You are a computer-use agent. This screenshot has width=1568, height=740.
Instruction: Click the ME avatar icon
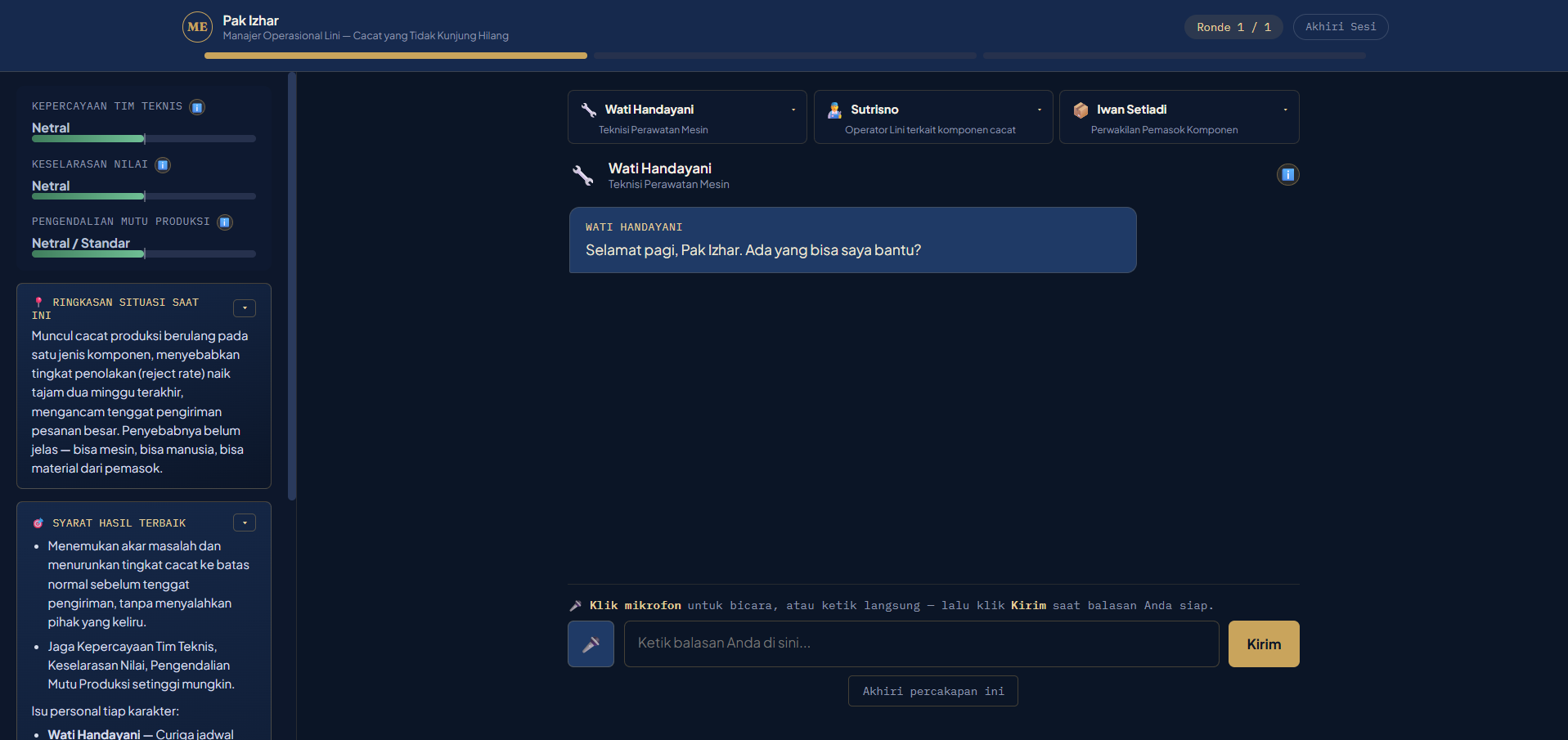click(x=197, y=27)
